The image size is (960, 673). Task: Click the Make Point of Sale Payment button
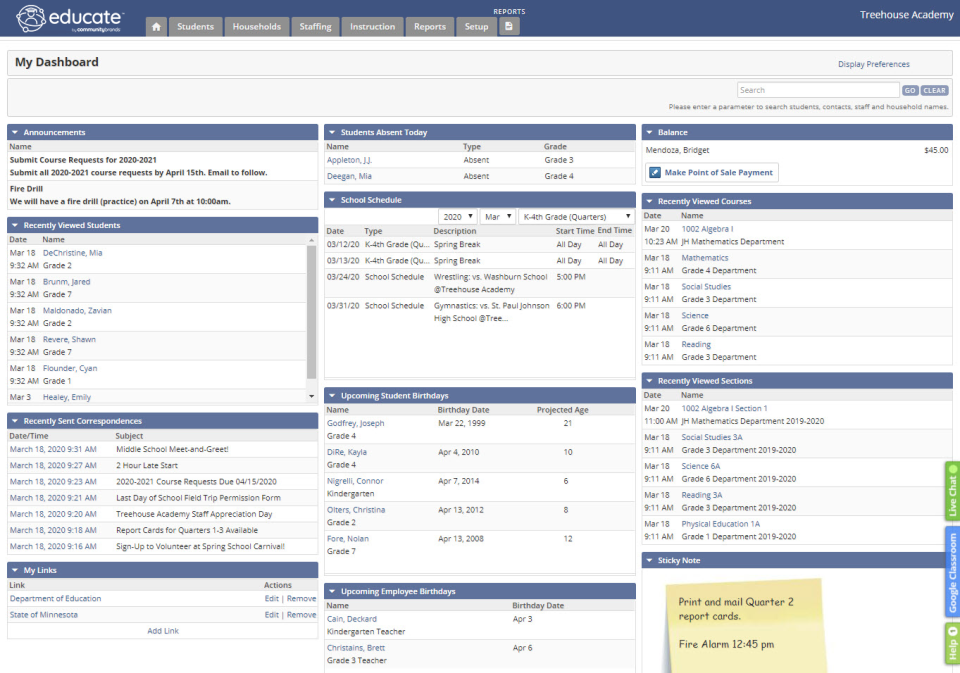pos(711,172)
